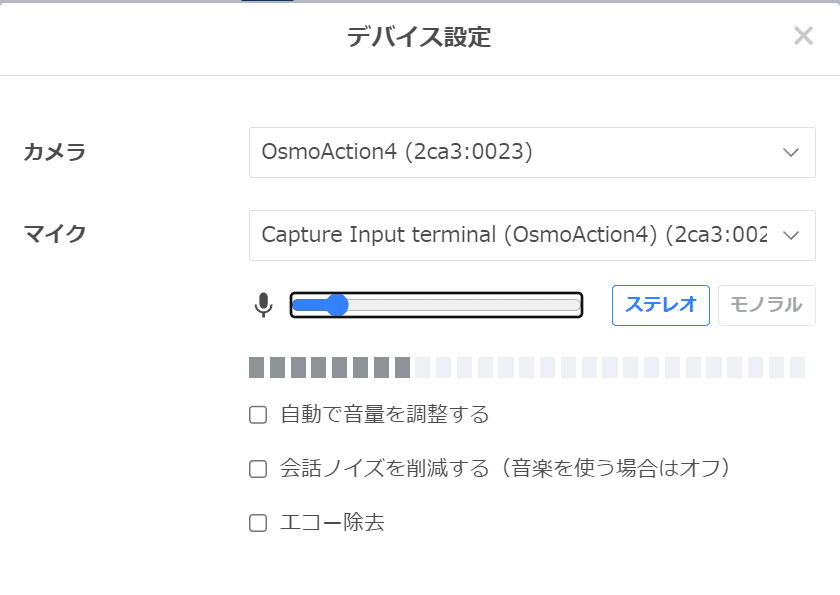Tick the 会話ノイズを削減する checkbox
The image size is (840, 595).
(x=258, y=469)
